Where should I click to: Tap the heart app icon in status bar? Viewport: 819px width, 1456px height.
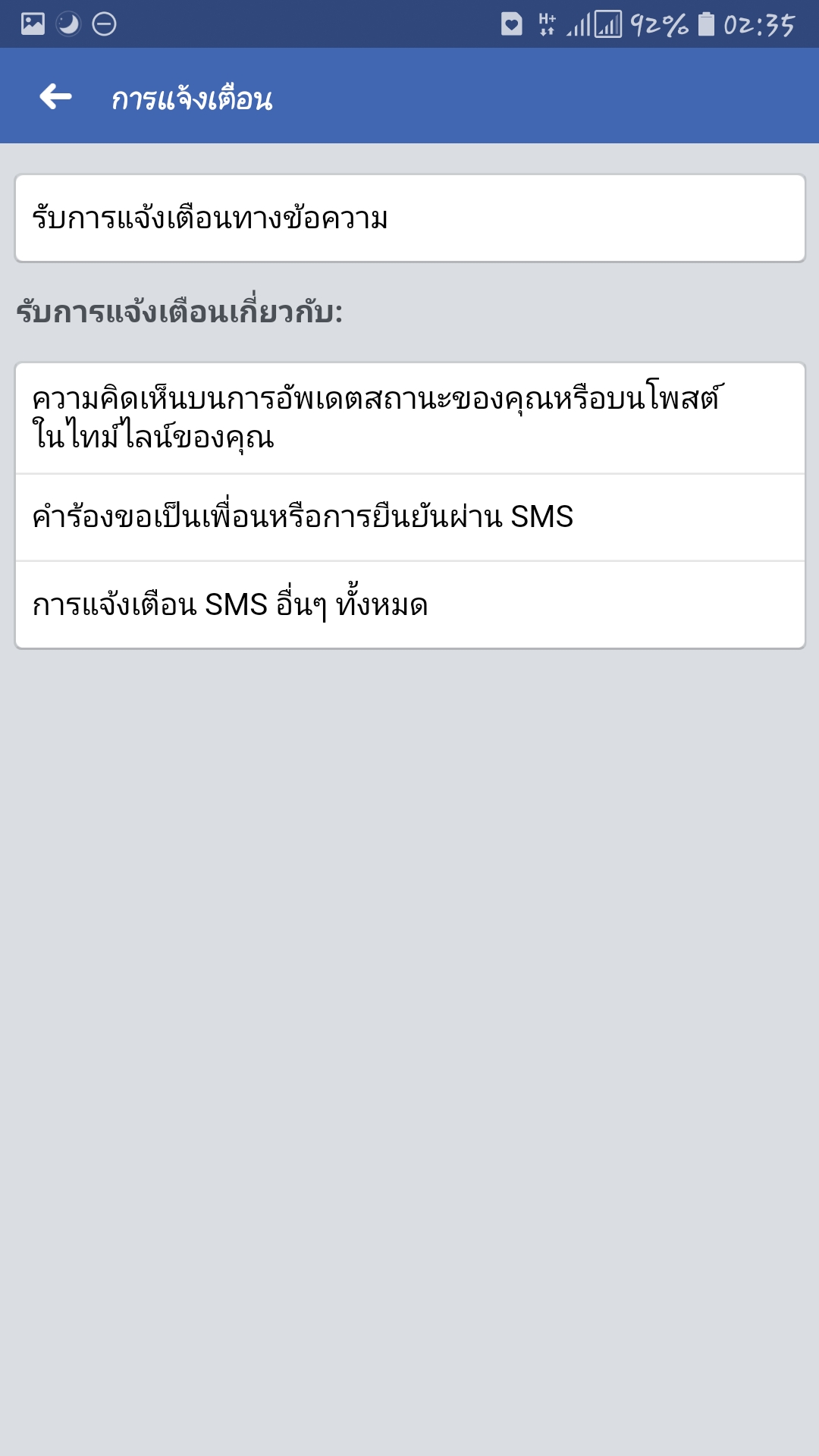(x=512, y=24)
